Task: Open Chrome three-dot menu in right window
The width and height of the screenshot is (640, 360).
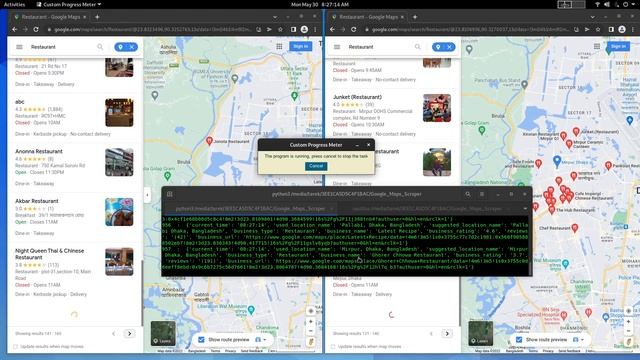Action: 633,29
